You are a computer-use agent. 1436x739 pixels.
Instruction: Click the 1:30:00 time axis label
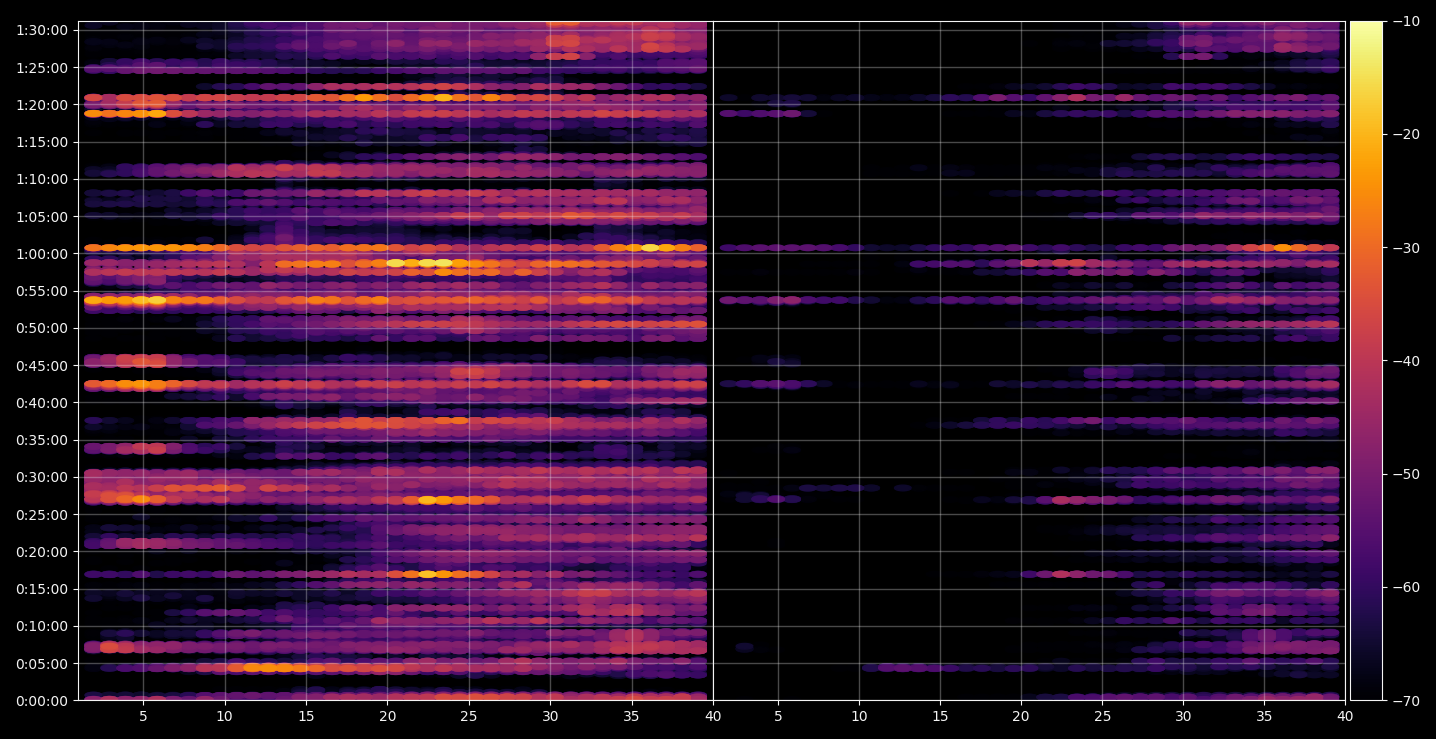pos(42,30)
